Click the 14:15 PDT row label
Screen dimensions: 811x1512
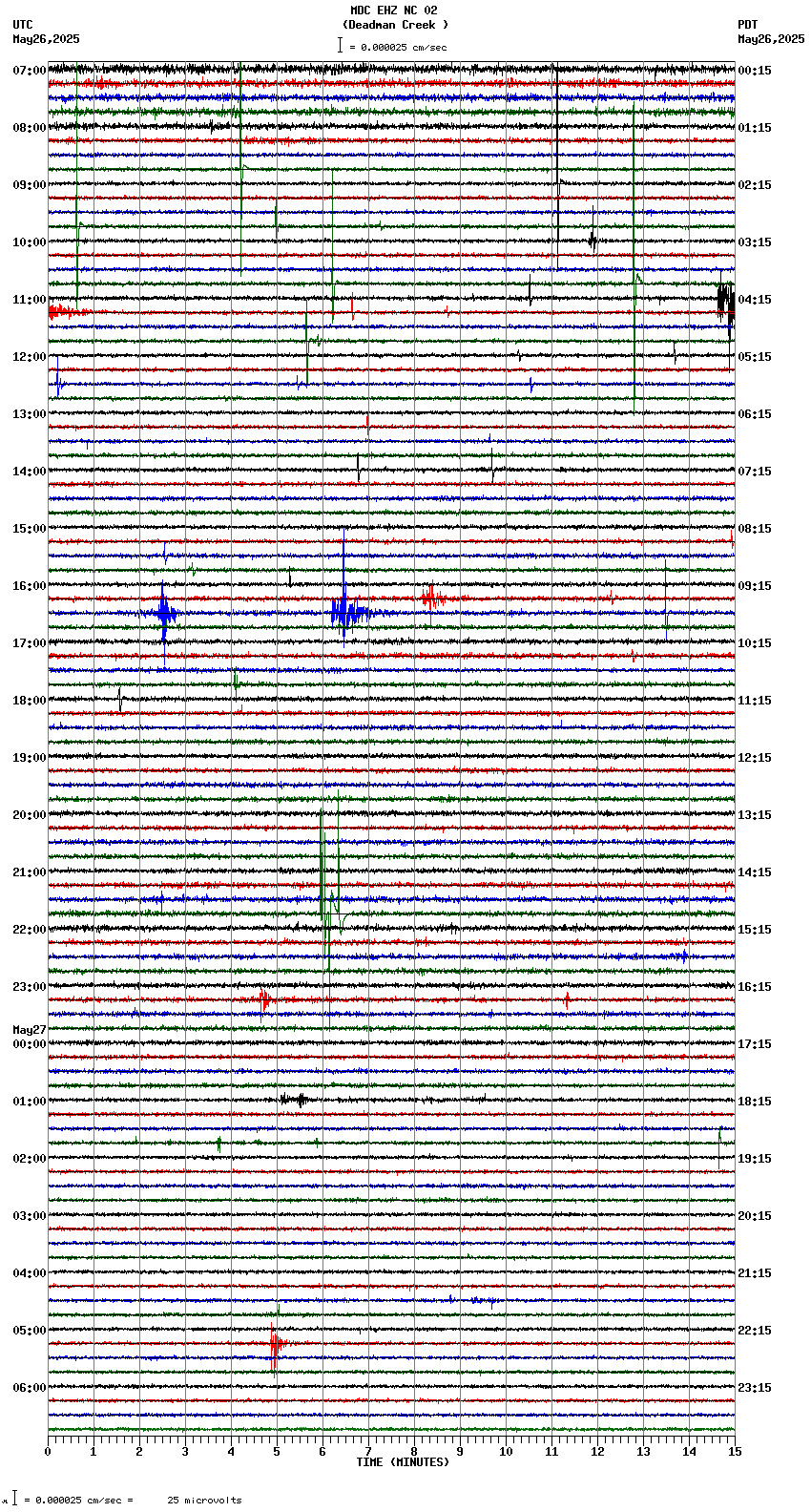pos(755,872)
